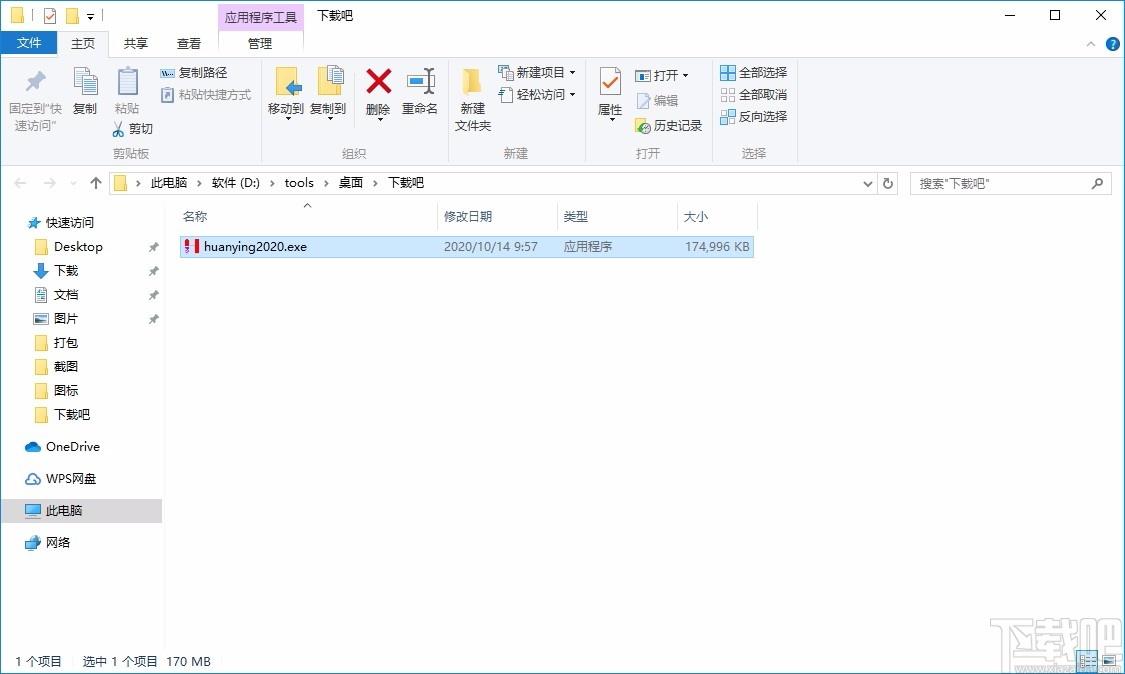Image resolution: width=1125 pixels, height=674 pixels.
Task: Click the title bar New folder icon
Action: tap(72, 15)
